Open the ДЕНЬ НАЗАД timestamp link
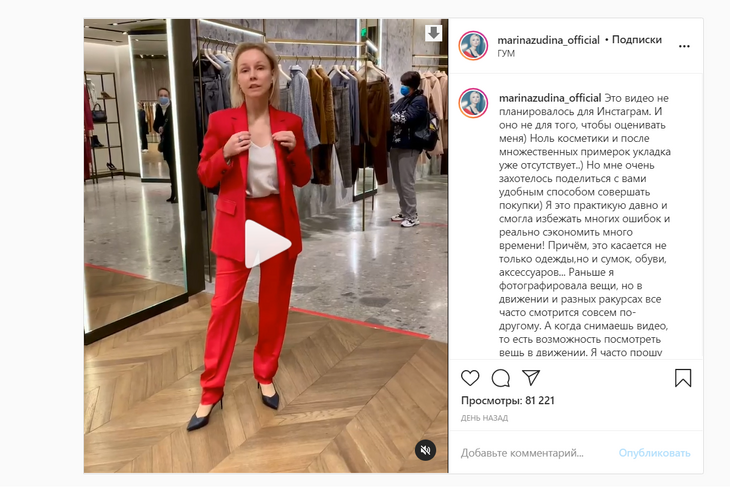This screenshot has height=487, width=730. tap(484, 418)
